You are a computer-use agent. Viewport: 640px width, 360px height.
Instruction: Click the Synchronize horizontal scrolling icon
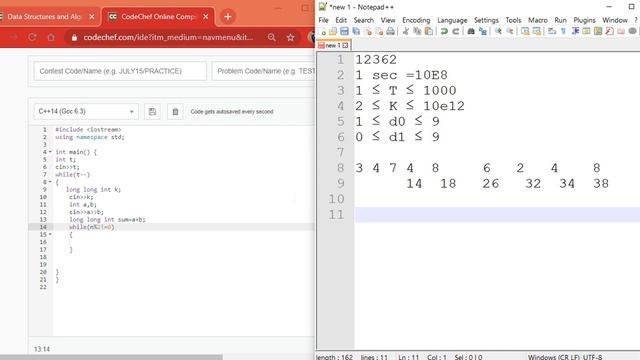click(x=536, y=31)
